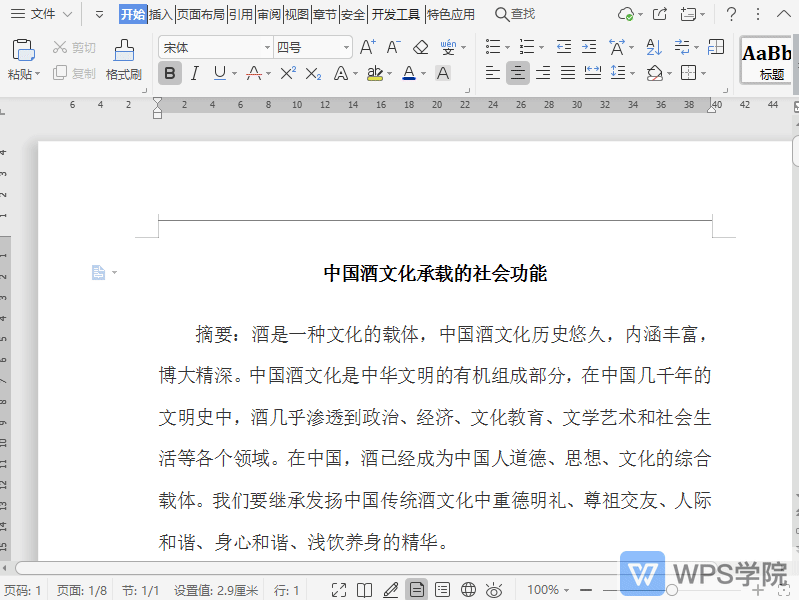
Task: Switch to the 页面布局 tab
Action: [x=200, y=14]
